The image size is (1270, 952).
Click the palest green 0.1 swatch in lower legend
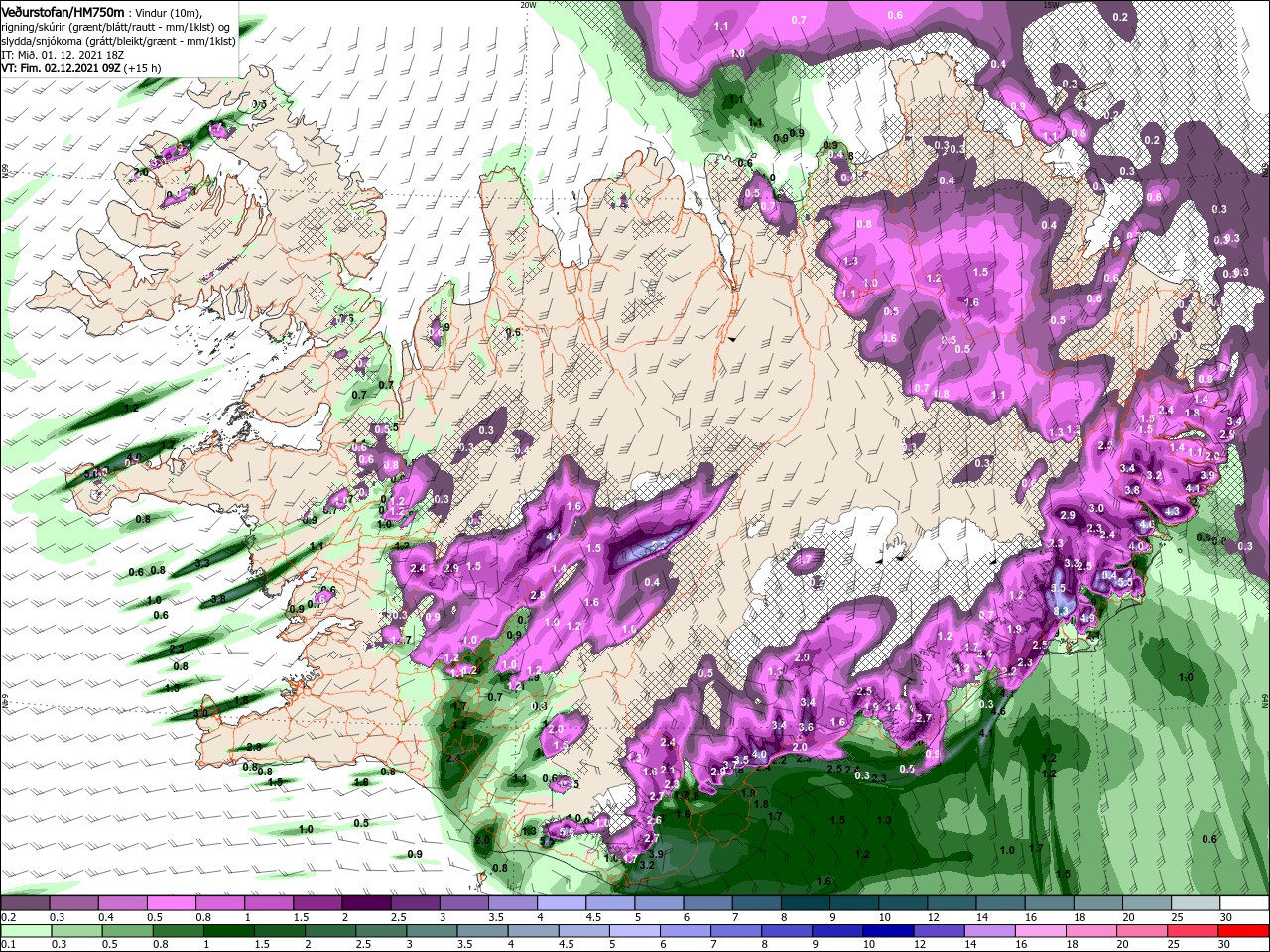(x=25, y=931)
